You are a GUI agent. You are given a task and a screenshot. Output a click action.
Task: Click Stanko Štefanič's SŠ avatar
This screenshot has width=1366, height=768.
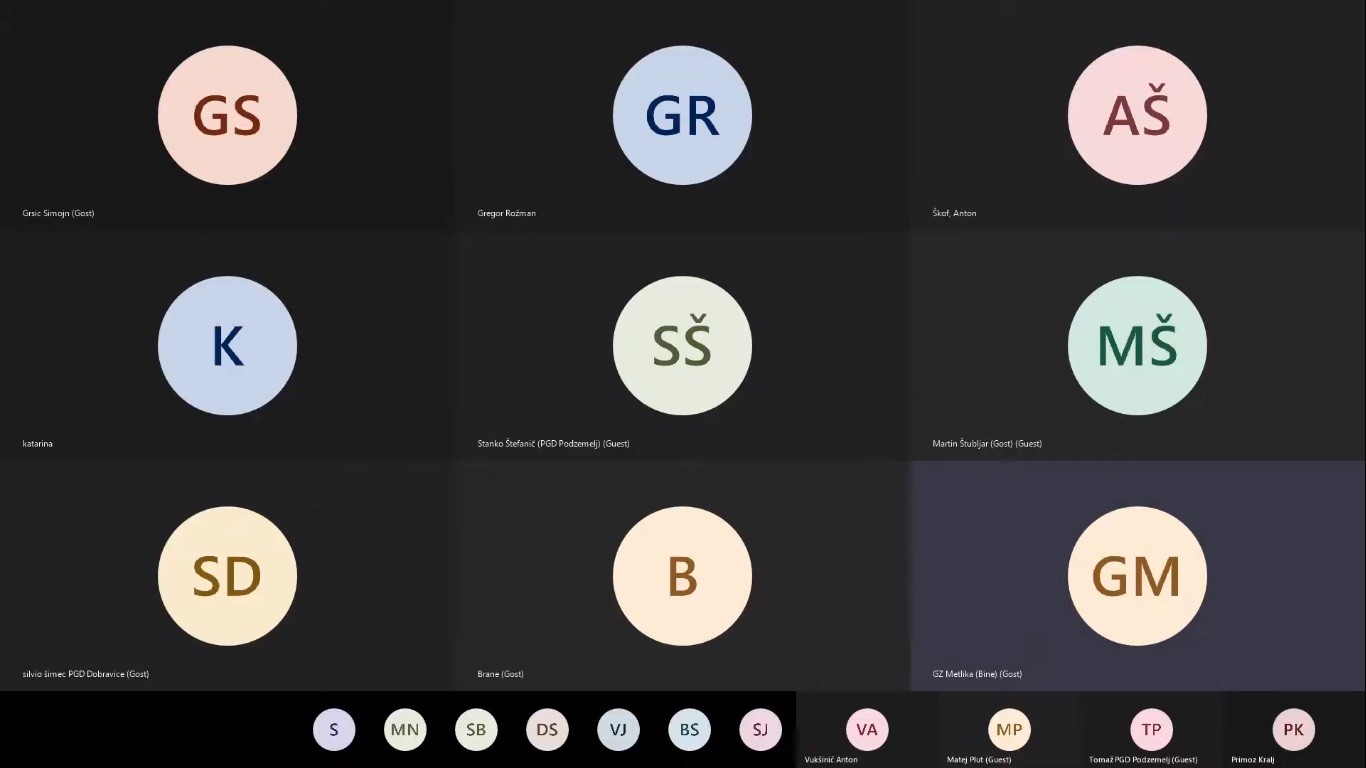[682, 346]
